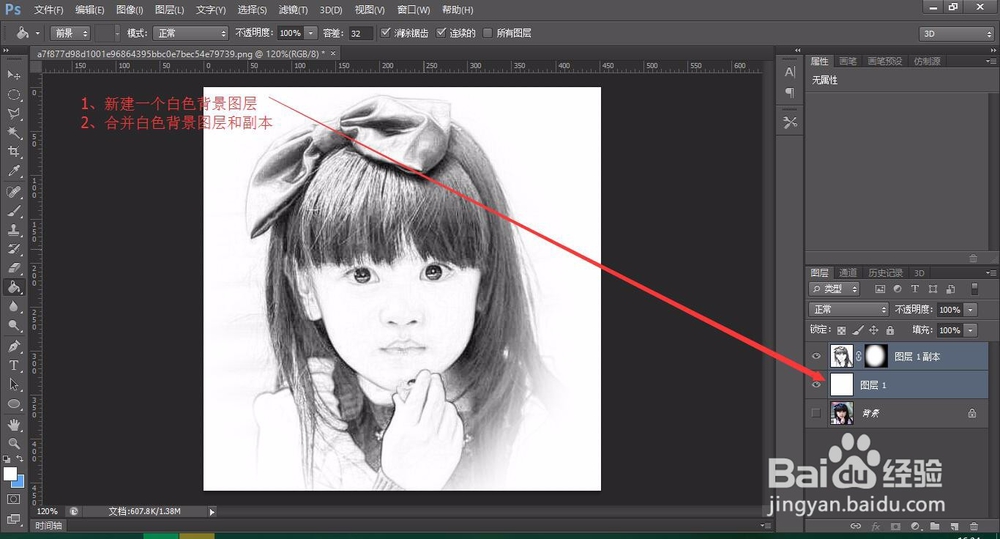Click the foreground color swatch
This screenshot has width=1000, height=539.
[x=10, y=473]
